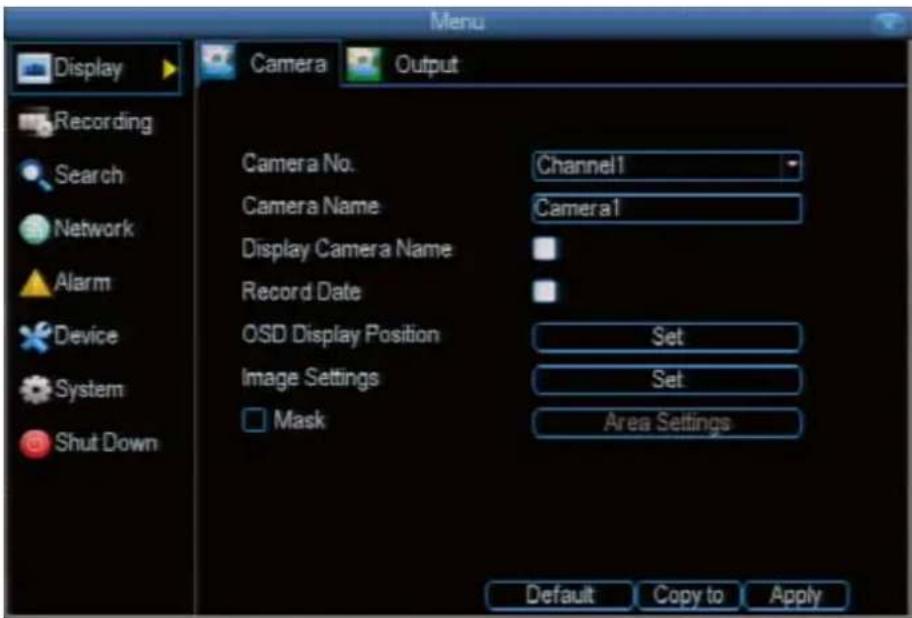This screenshot has height=618, width=912.
Task: Toggle the Record Date checkbox
Action: (544, 291)
